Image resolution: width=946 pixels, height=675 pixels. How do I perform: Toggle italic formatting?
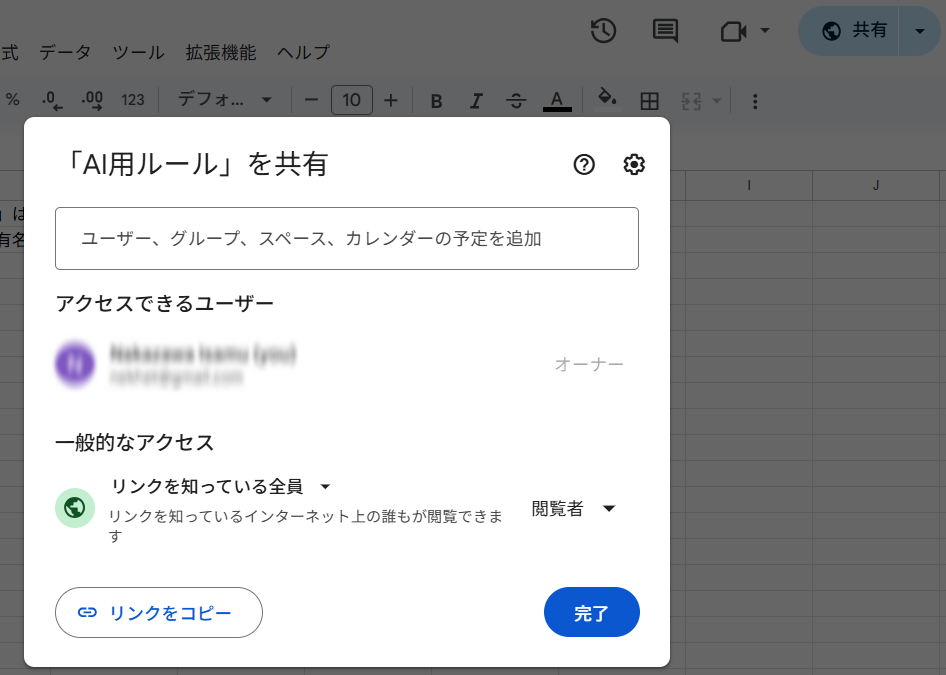click(476, 100)
